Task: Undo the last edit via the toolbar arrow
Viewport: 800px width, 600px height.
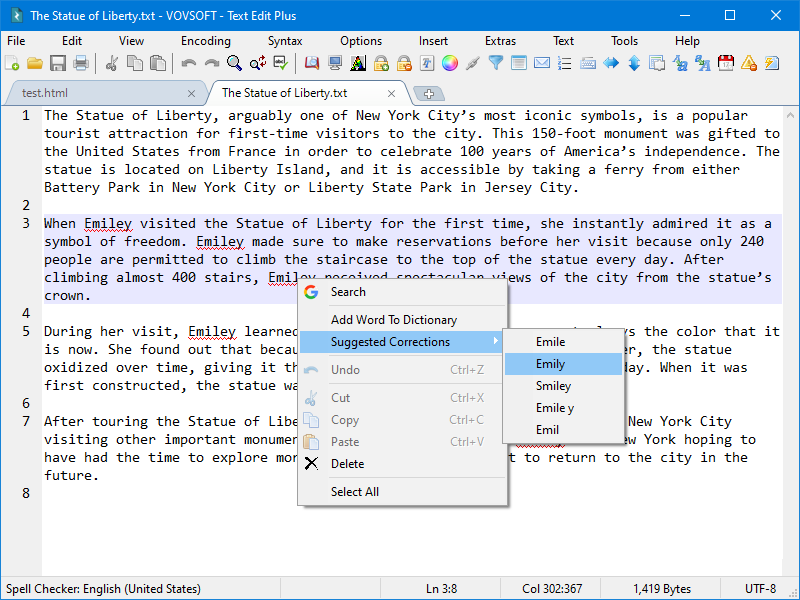Action: [188, 64]
